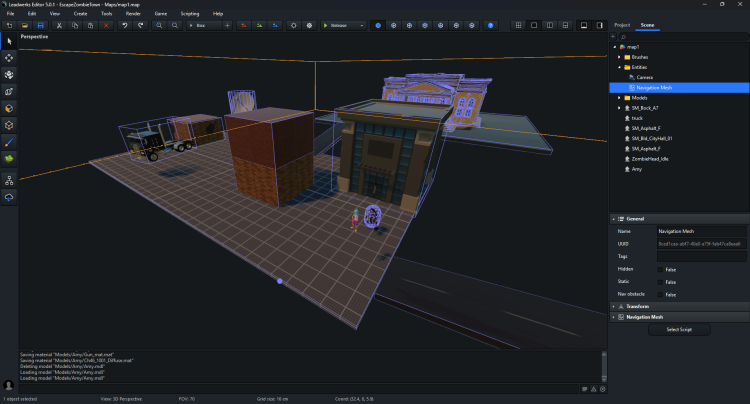The image size is (750, 404).
Task: Click the green Play game arrow
Action: pyautogui.click(x=326, y=25)
